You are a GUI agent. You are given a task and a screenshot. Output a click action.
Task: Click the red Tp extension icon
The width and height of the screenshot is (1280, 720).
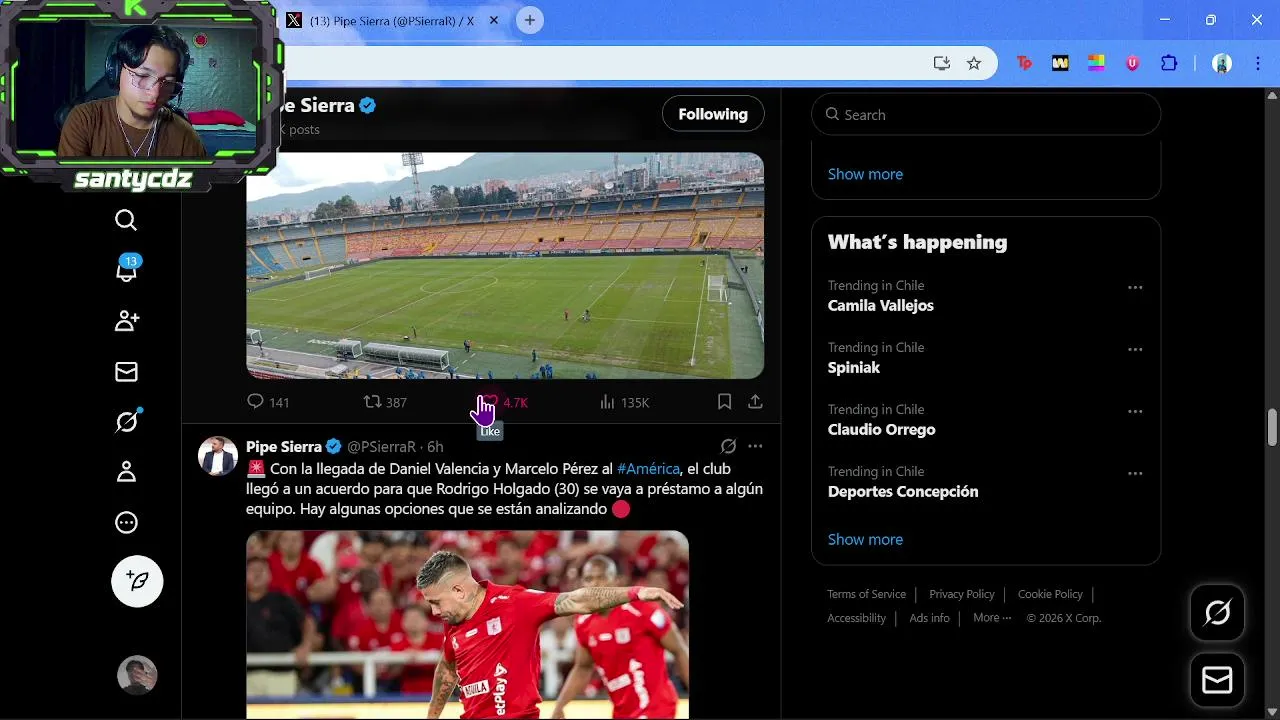1024,63
